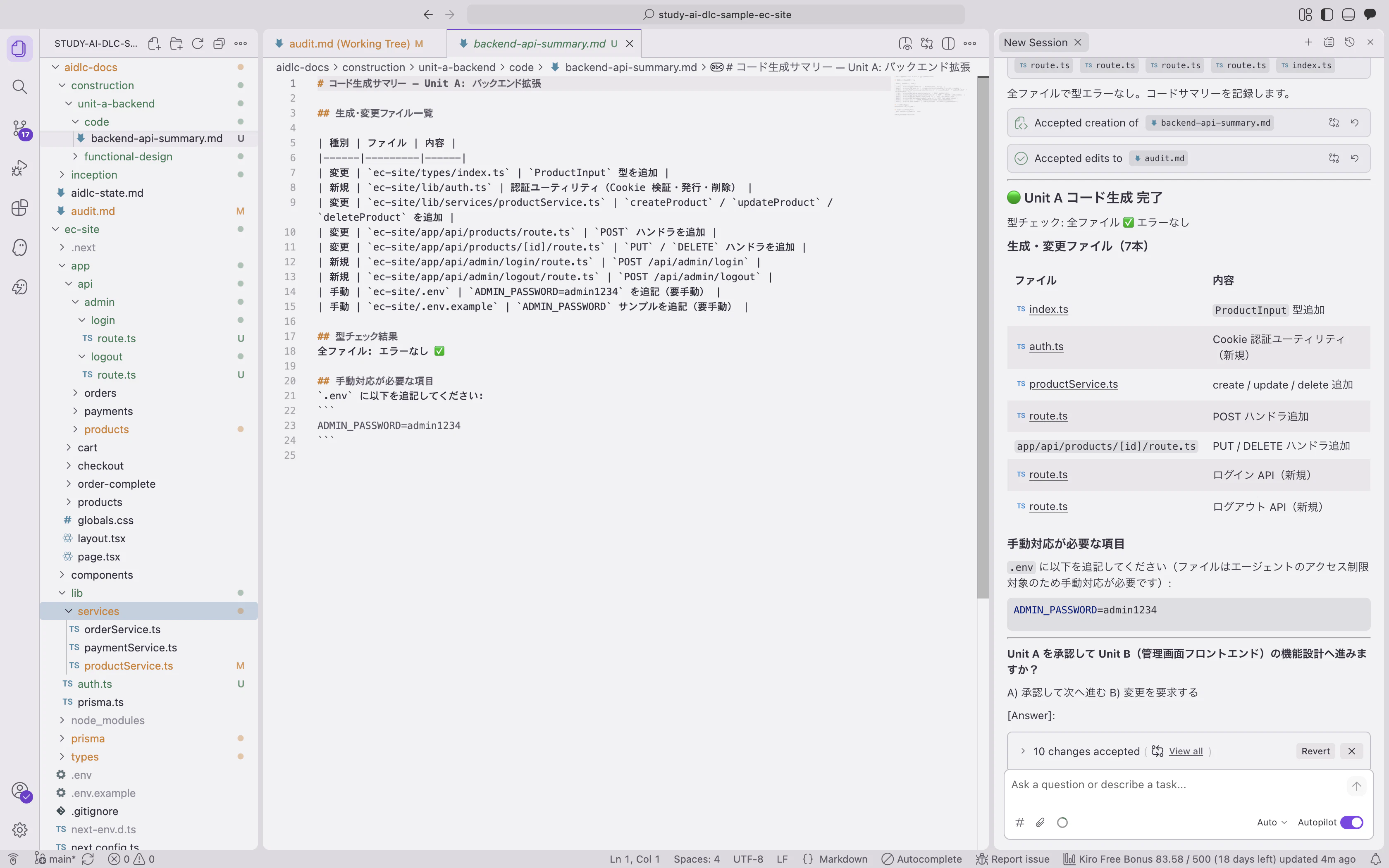
Task: Switch to audit.md (Working Tree) tab
Action: 354,44
